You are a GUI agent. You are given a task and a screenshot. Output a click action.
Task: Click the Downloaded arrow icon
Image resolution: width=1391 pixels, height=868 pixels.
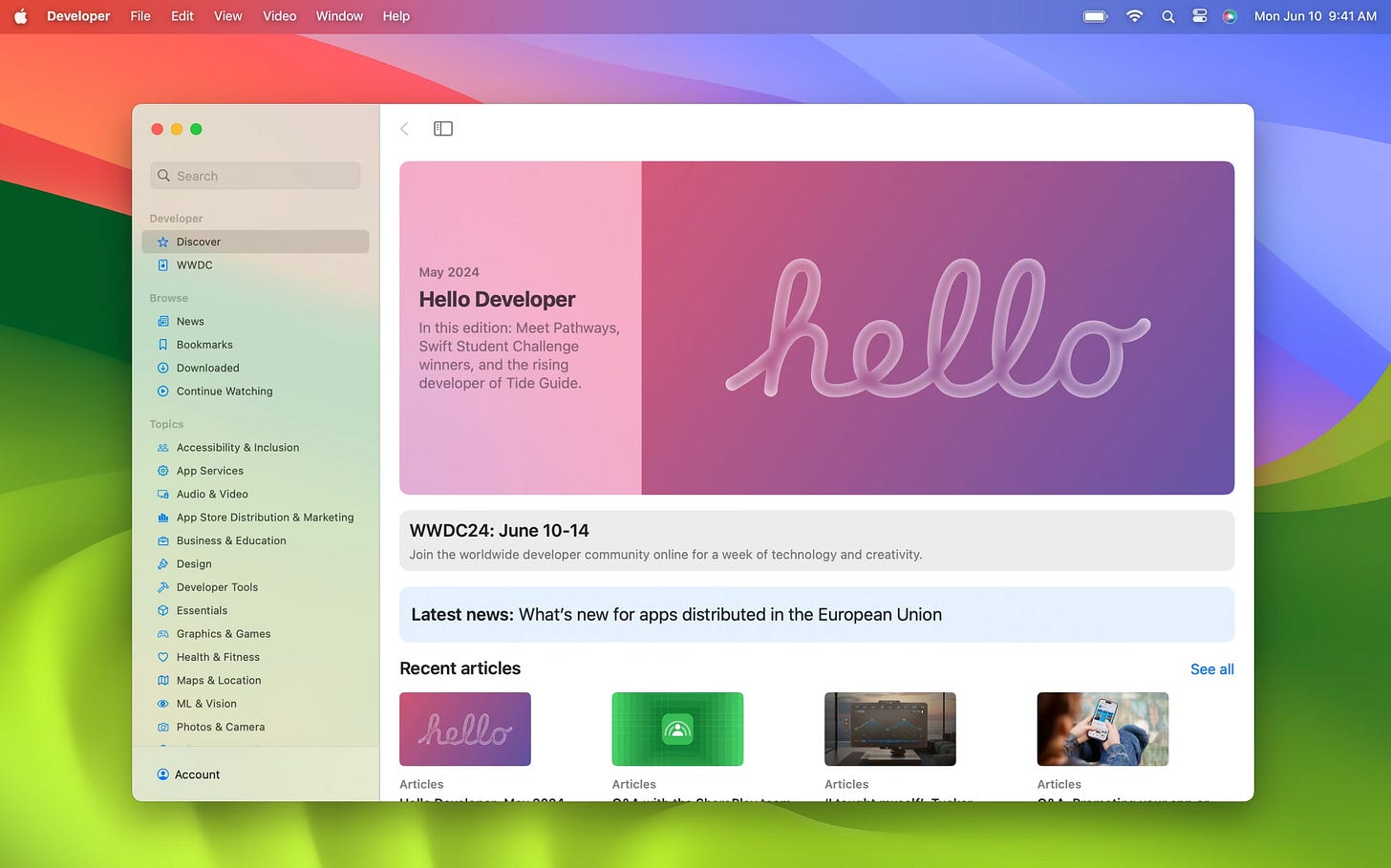click(x=162, y=368)
